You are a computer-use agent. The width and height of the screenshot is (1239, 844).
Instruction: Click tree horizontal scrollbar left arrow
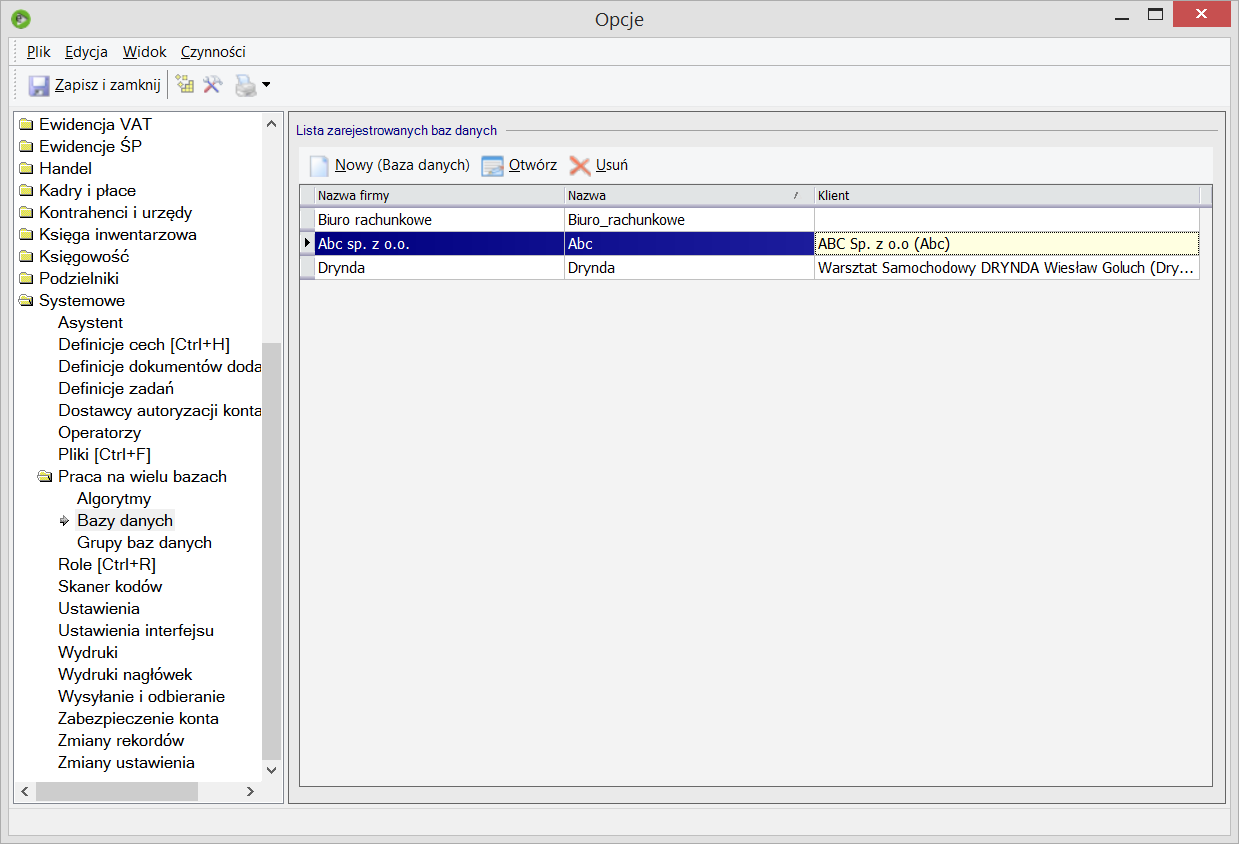[x=26, y=791]
